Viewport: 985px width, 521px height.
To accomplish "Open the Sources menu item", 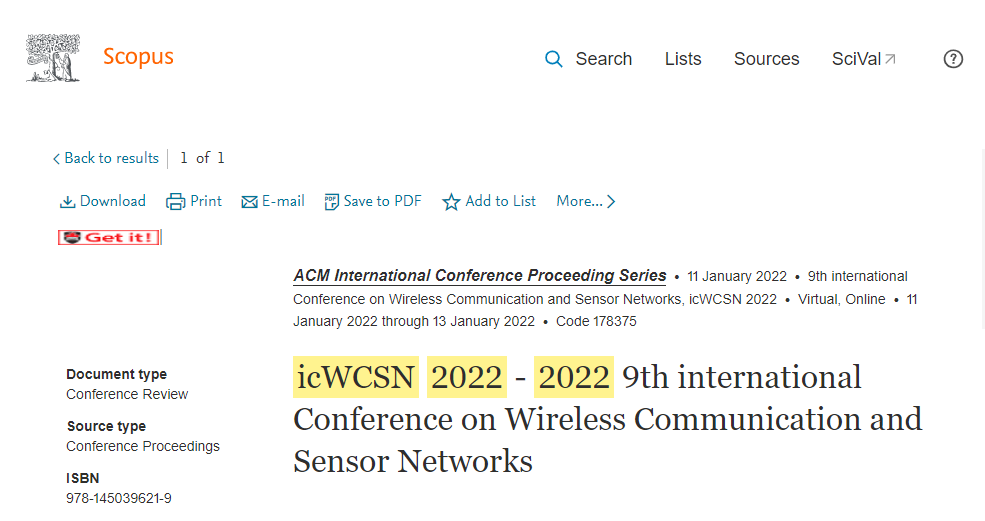I will 766,59.
